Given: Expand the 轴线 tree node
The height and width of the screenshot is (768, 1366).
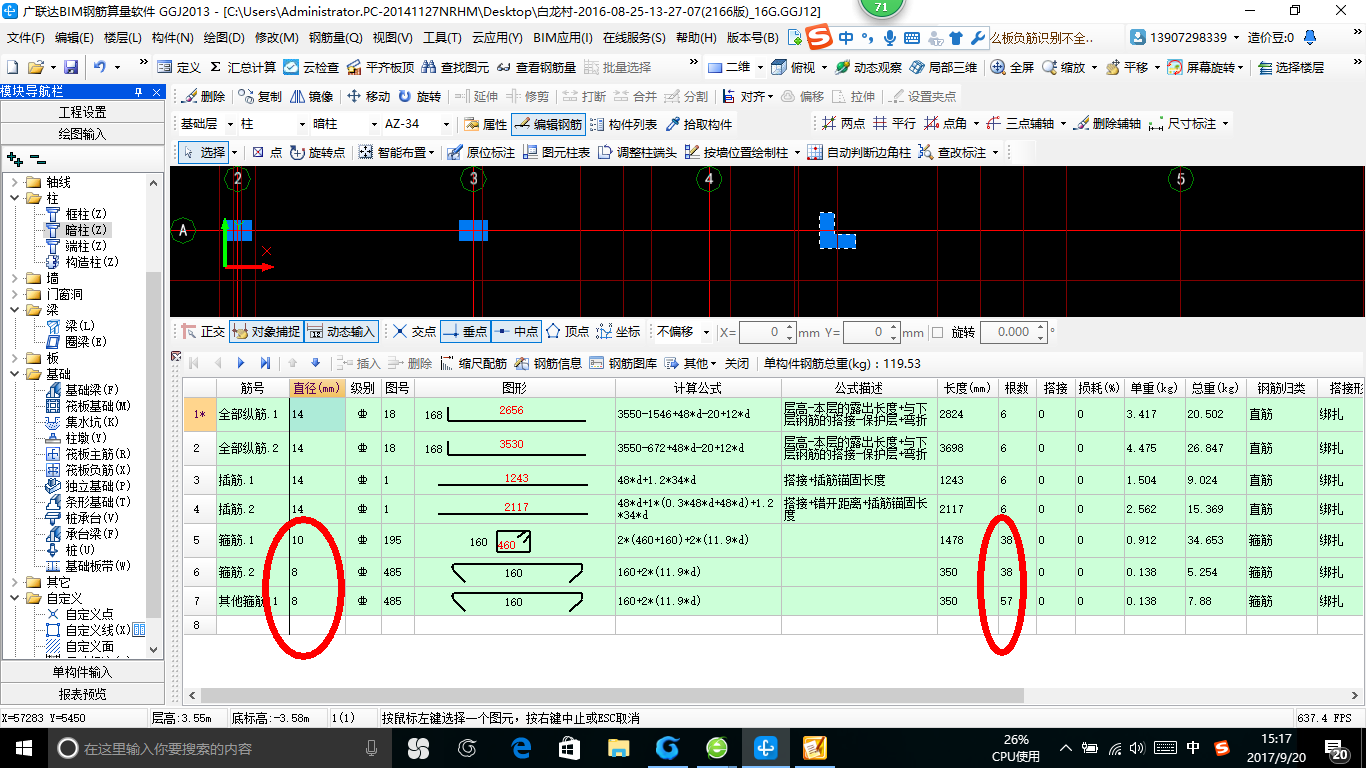Looking at the screenshot, I should point(14,182).
